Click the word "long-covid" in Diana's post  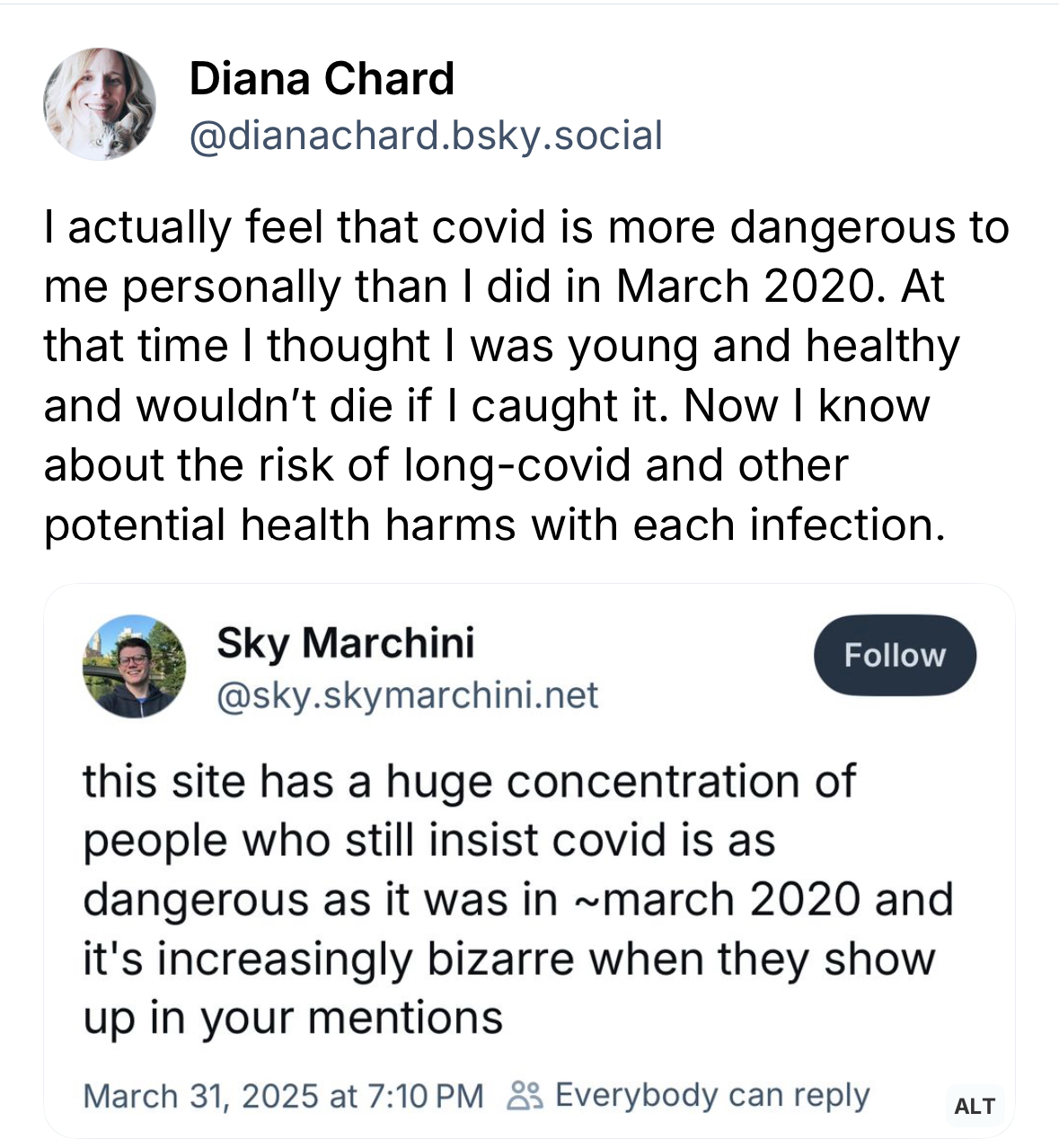pos(517,465)
